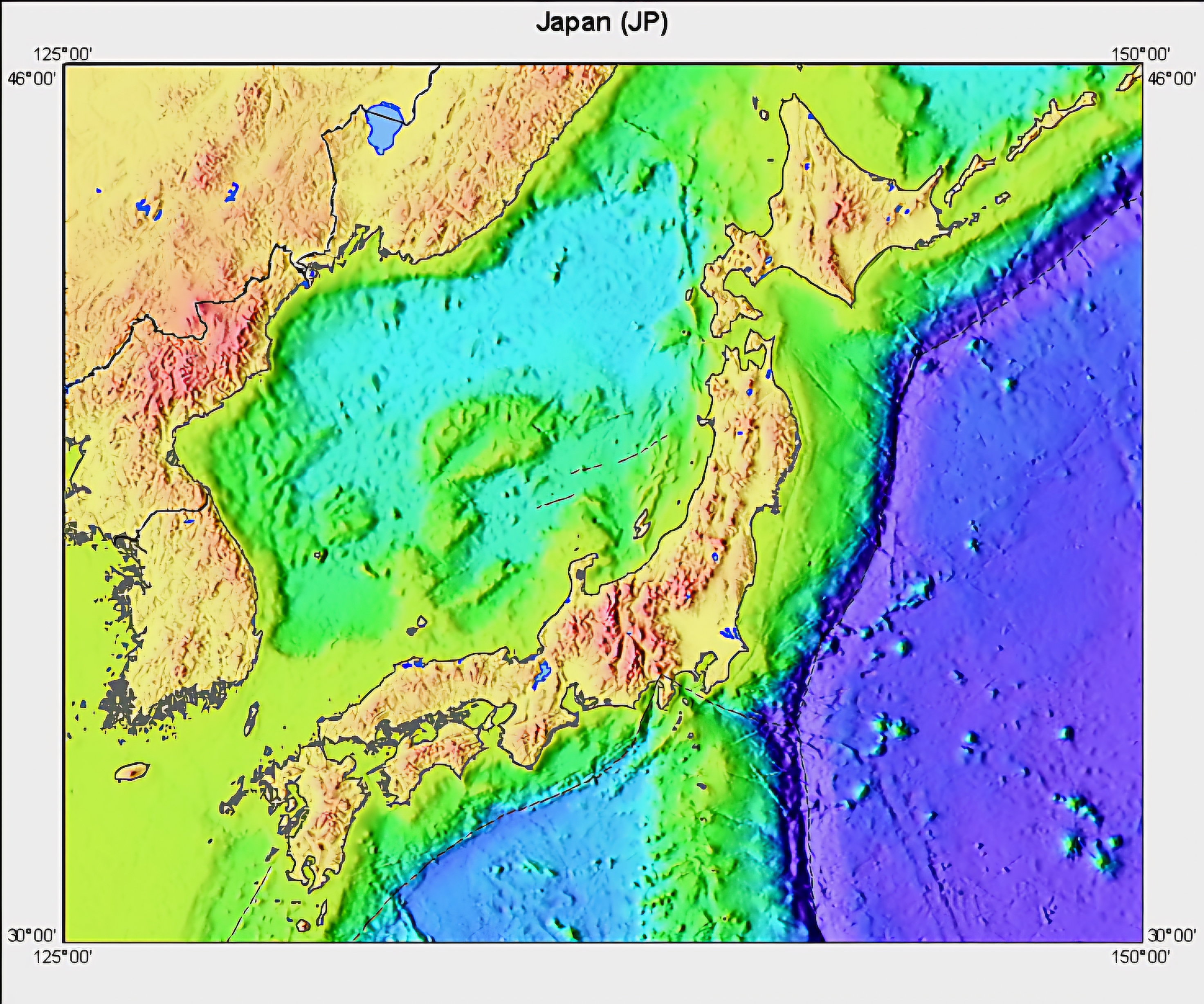1204x1004 pixels.
Task: Click the large blue Lake Khanka at top
Action: click(x=383, y=127)
